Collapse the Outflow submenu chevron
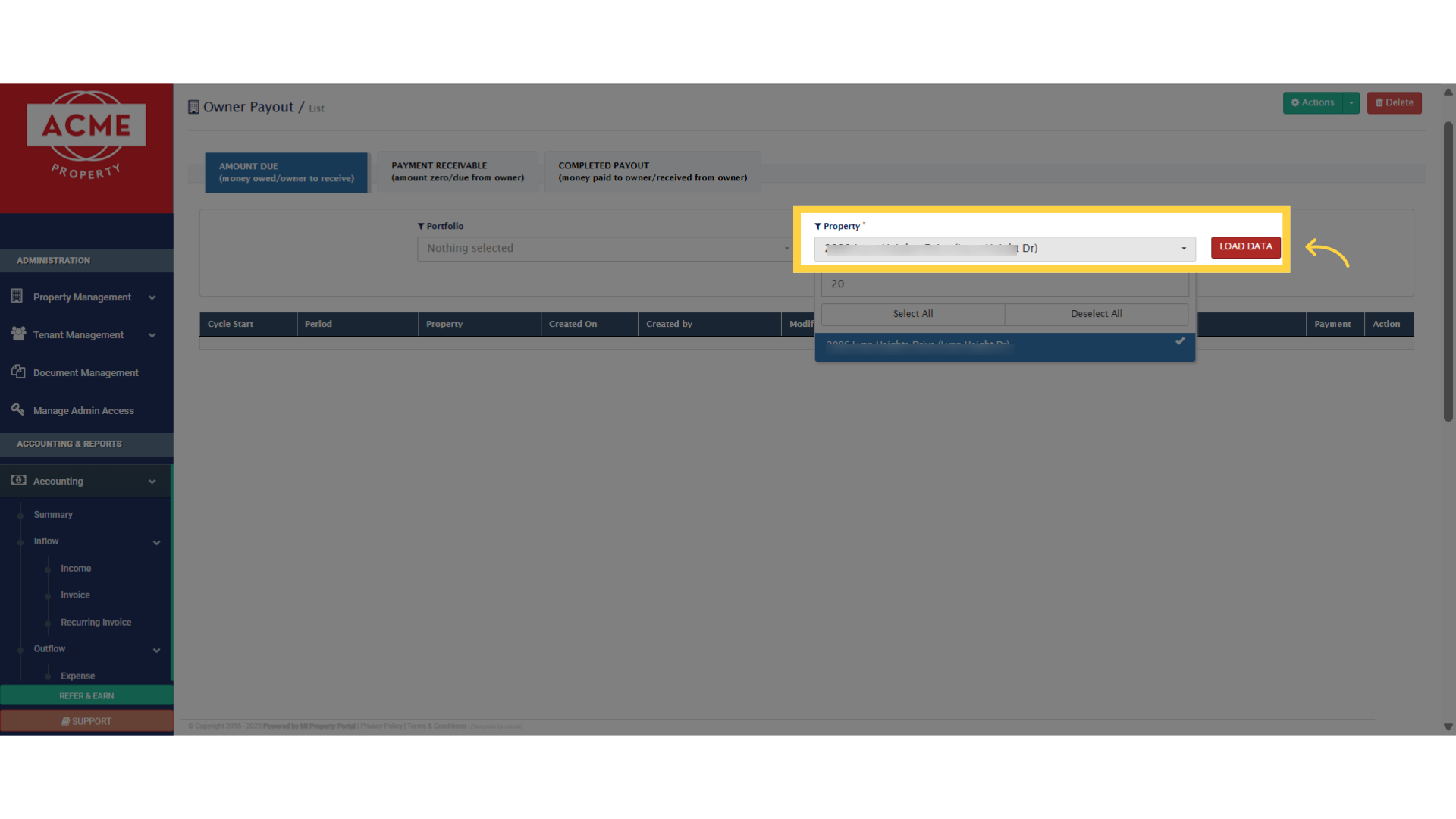This screenshot has height=819, width=1456. tap(157, 650)
